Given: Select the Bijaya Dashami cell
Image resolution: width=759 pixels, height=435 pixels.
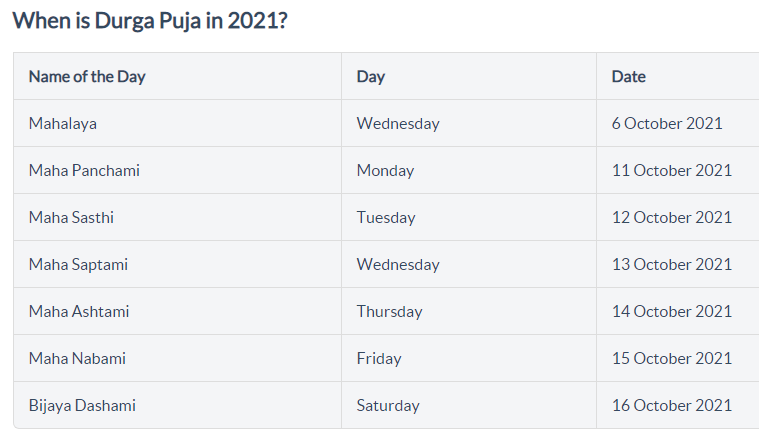Looking at the screenshot, I should coord(82,406).
